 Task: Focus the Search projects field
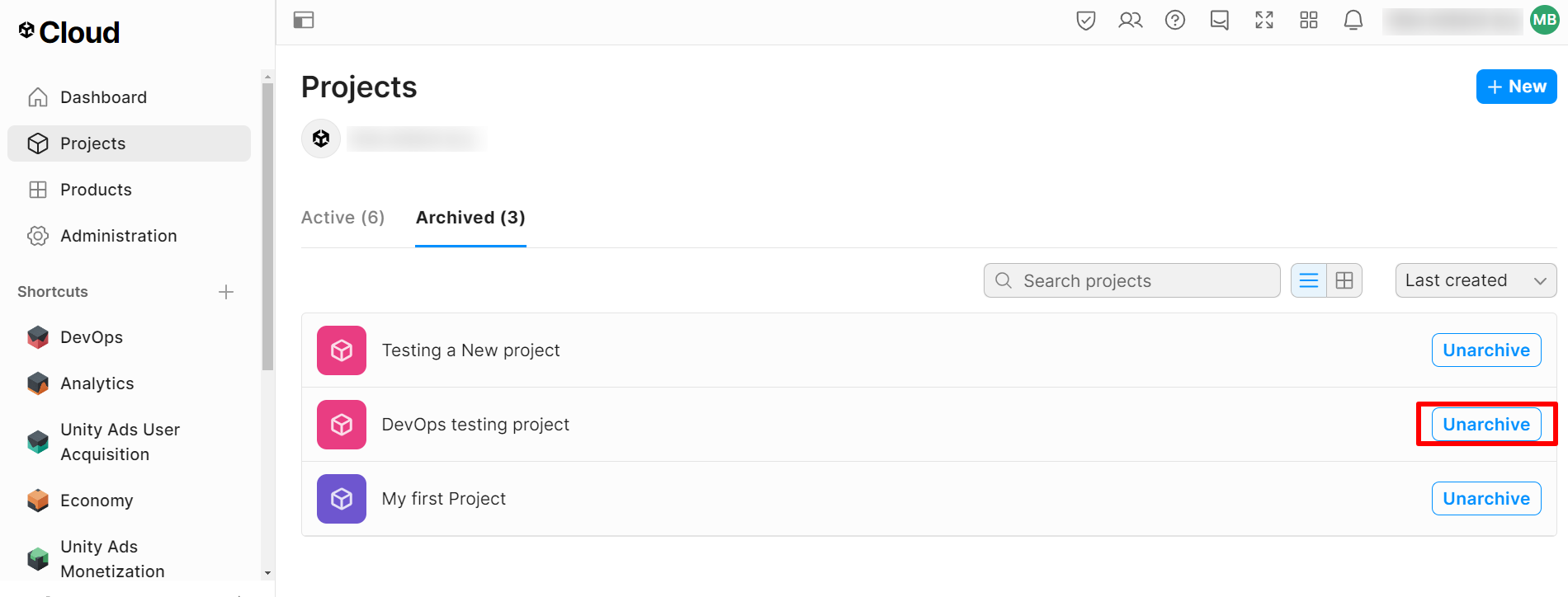point(1139,281)
